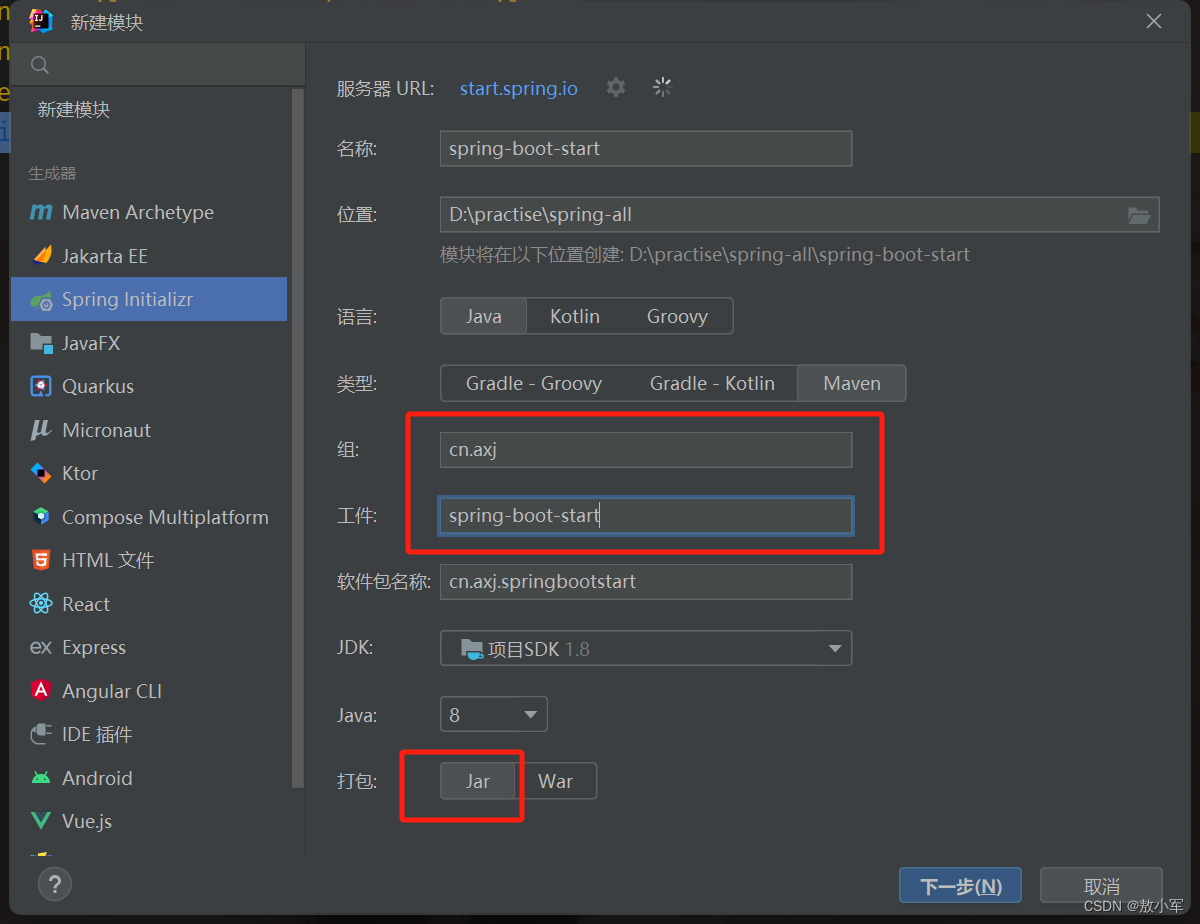Click the React atom icon
Screen dimensions: 1200x924
point(41,604)
